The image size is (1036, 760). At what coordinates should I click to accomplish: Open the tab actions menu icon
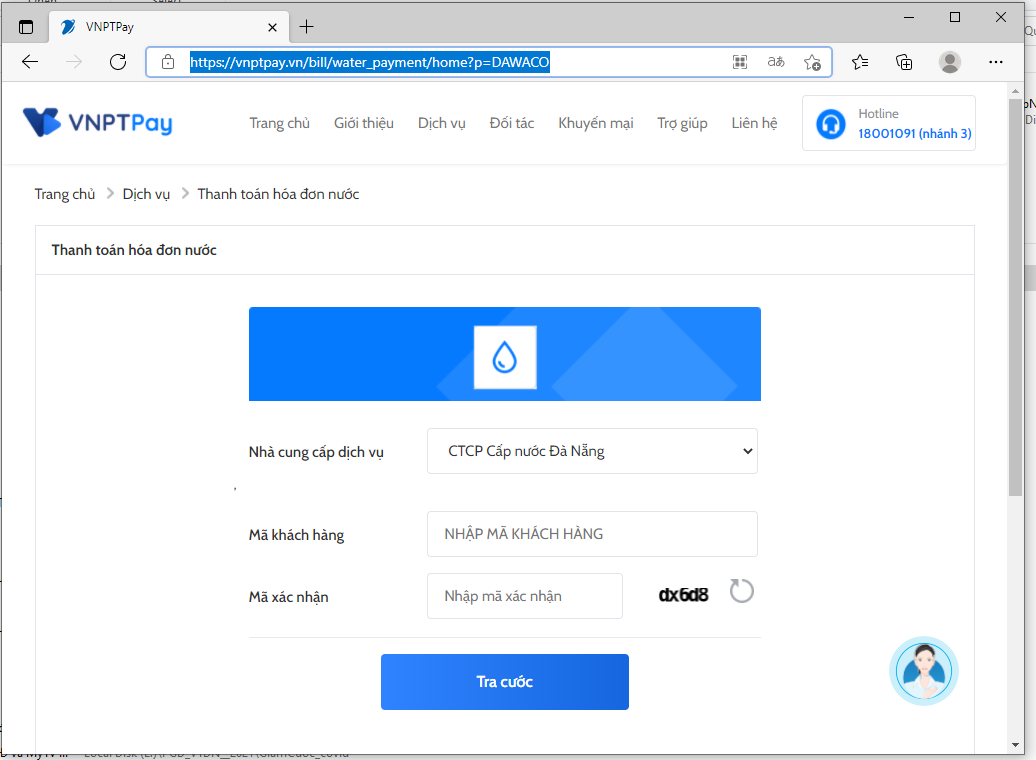(26, 27)
